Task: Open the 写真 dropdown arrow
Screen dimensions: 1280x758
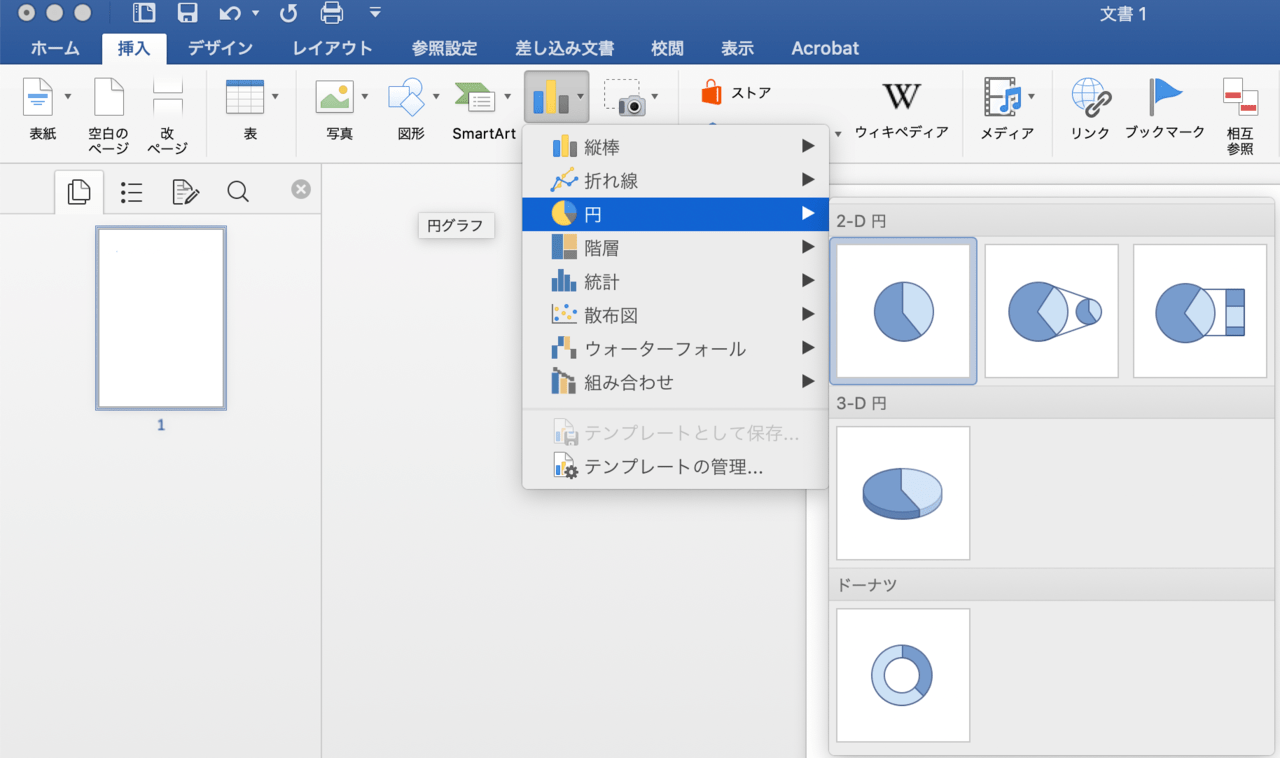Action: point(365,97)
